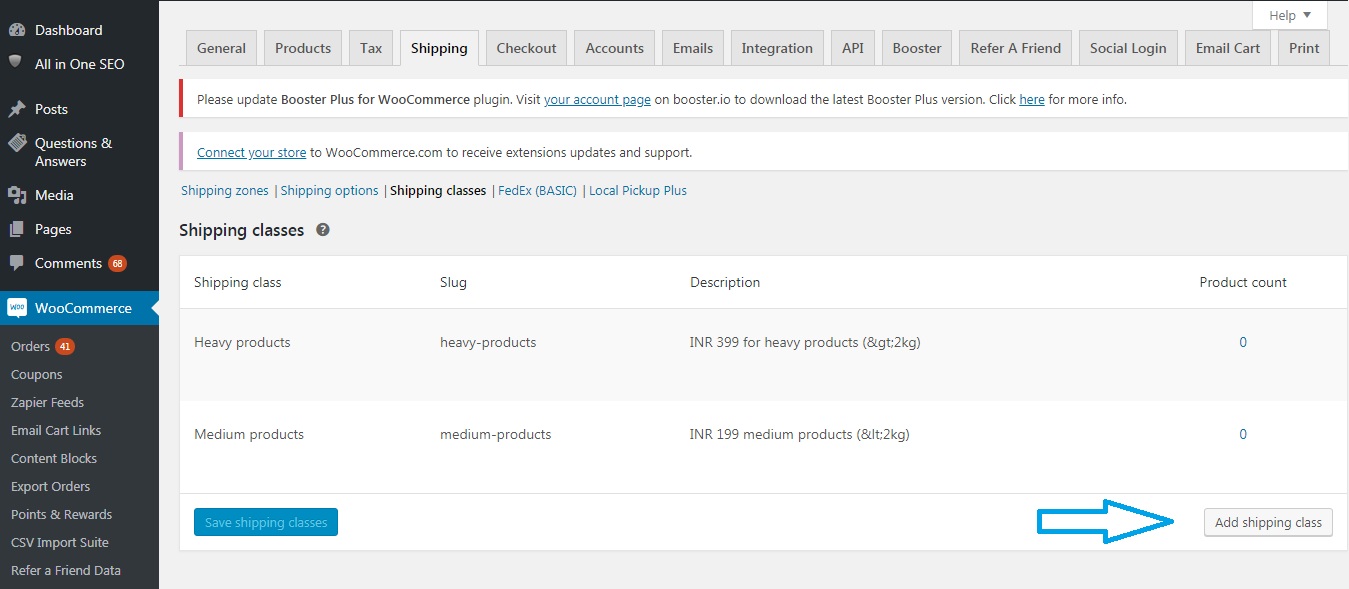Click the 'Heavy products' class name
1349x589 pixels.
tap(242, 342)
